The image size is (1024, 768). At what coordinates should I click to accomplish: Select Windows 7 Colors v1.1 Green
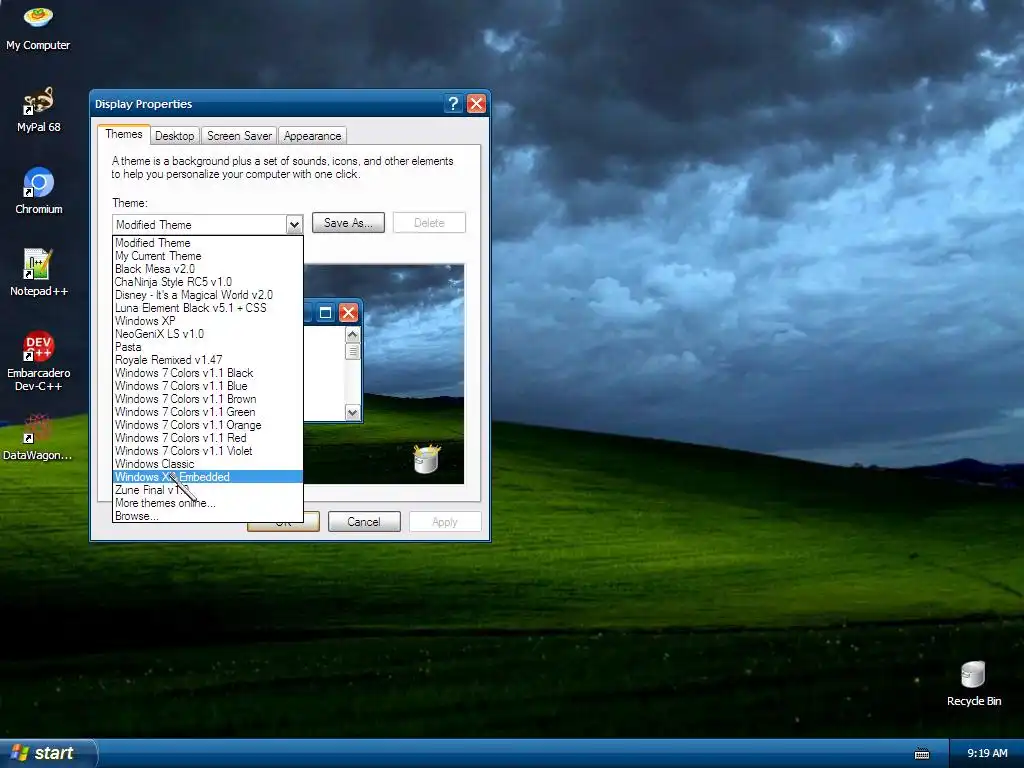tap(208, 412)
